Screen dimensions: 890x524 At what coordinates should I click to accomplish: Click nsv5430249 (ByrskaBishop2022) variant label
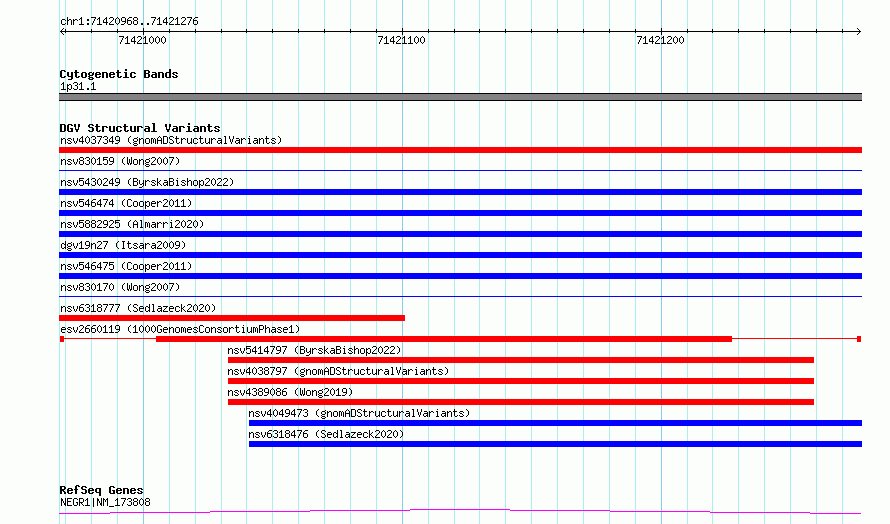click(x=147, y=182)
